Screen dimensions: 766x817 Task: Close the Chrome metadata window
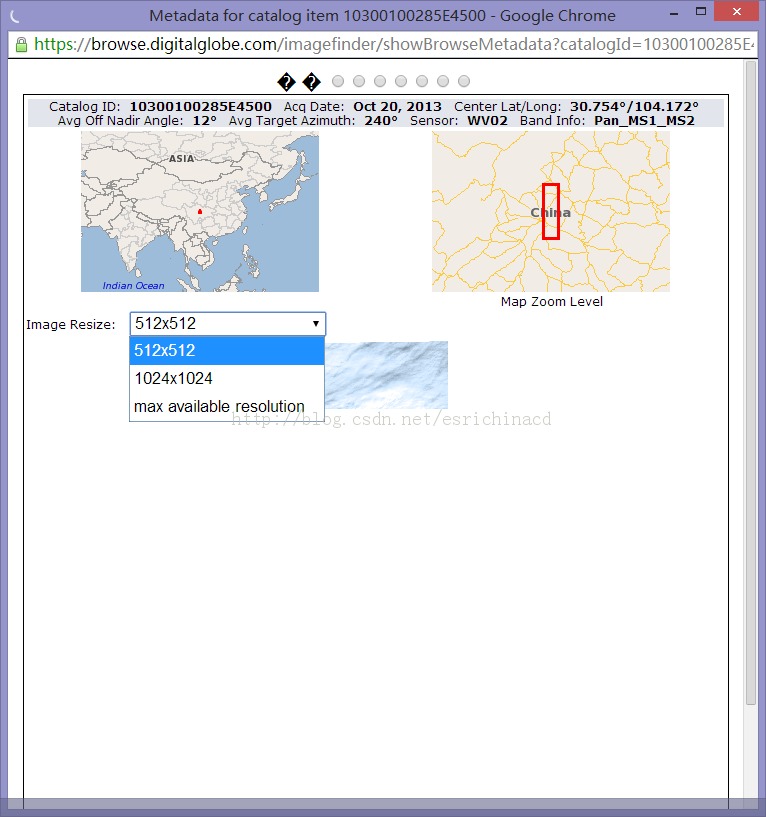point(736,11)
